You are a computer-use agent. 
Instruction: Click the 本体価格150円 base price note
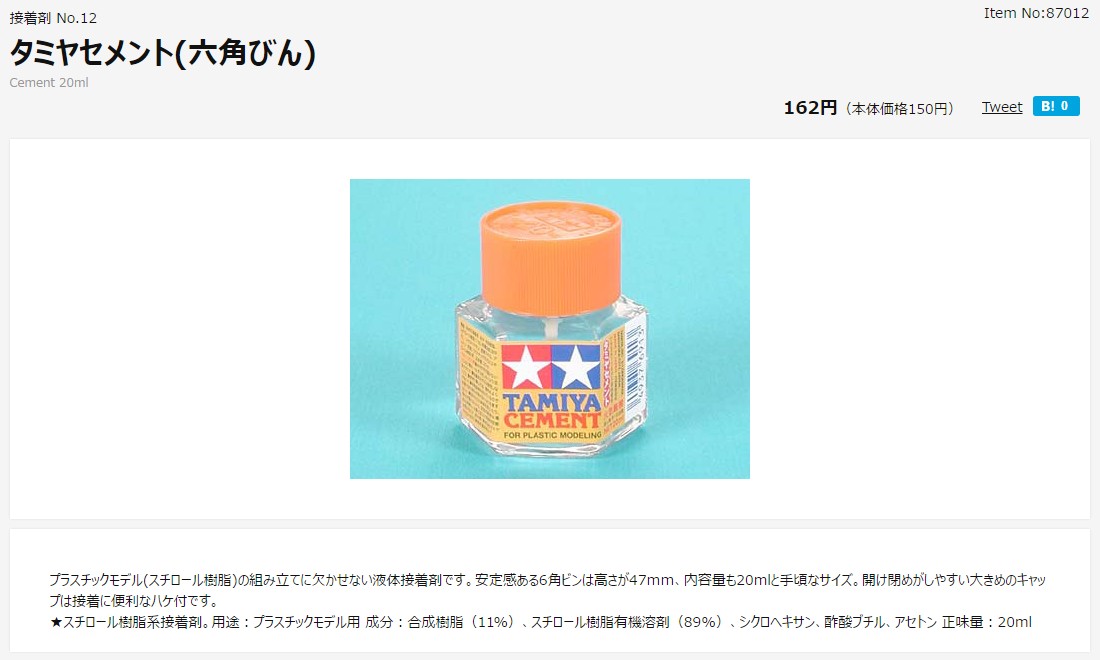899,109
